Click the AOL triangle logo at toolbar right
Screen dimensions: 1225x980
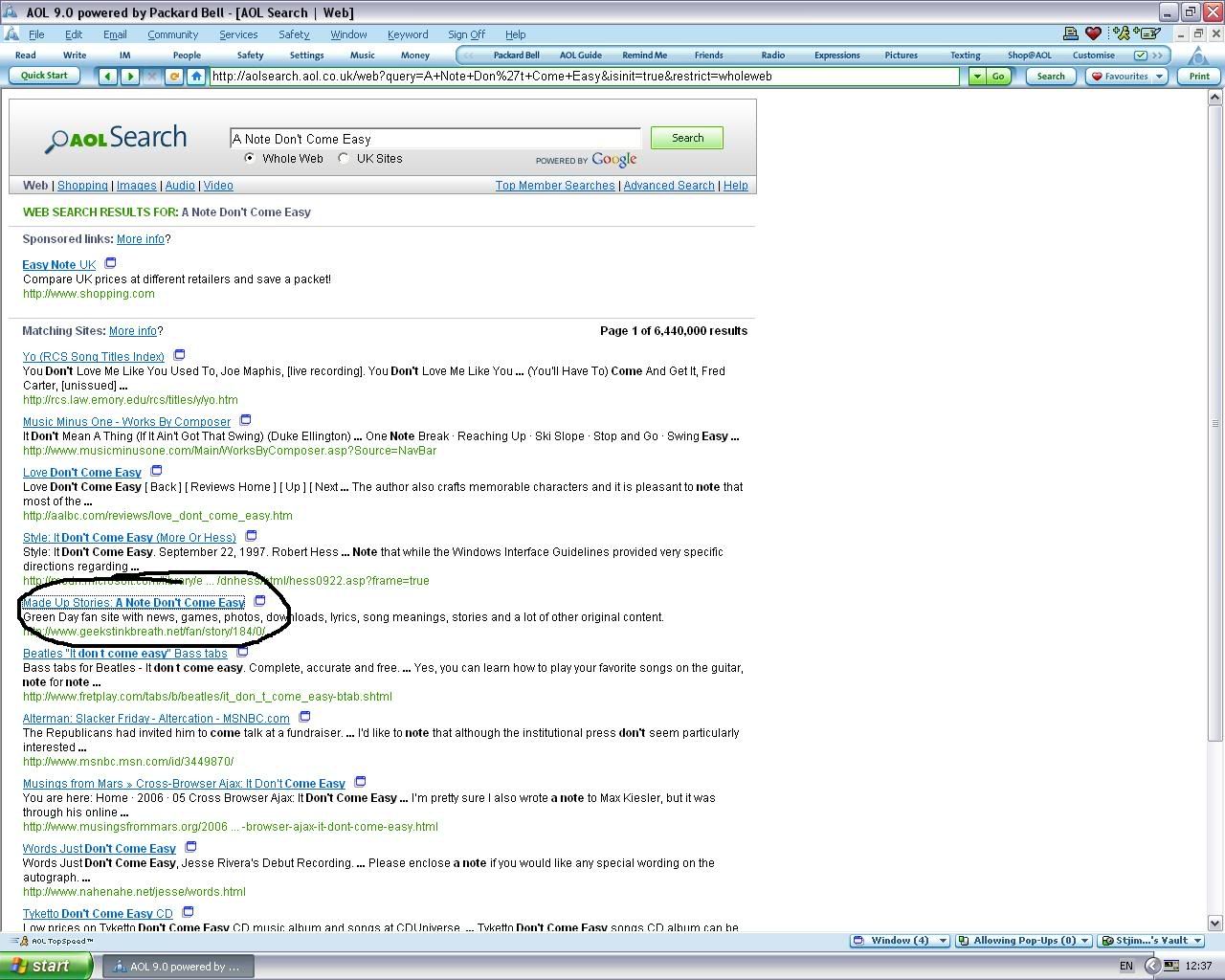click(x=1198, y=55)
